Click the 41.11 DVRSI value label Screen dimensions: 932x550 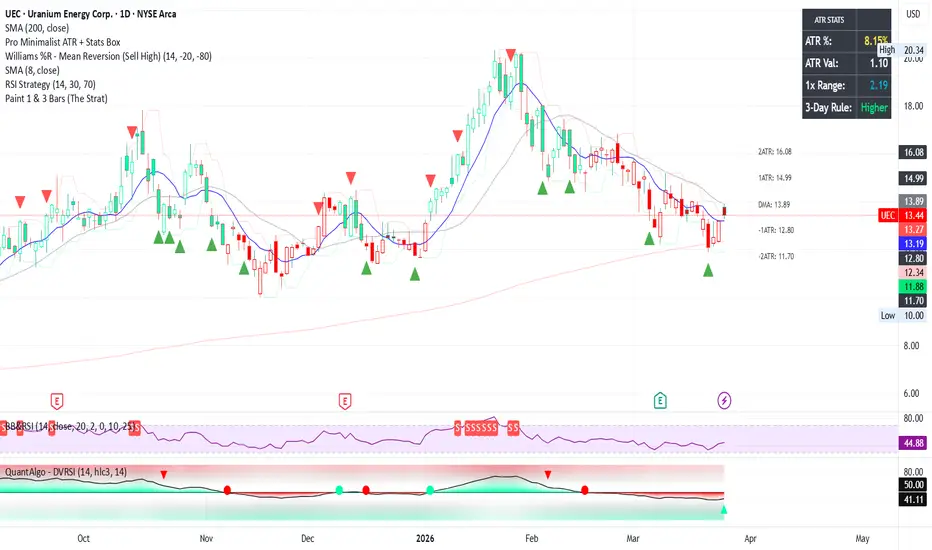(x=914, y=500)
